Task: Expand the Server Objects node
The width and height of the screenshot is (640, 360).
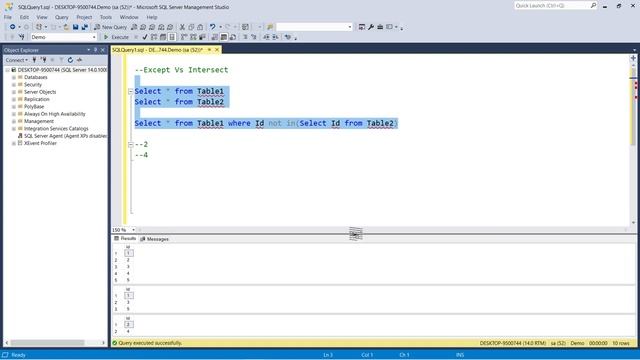Action: point(14,92)
